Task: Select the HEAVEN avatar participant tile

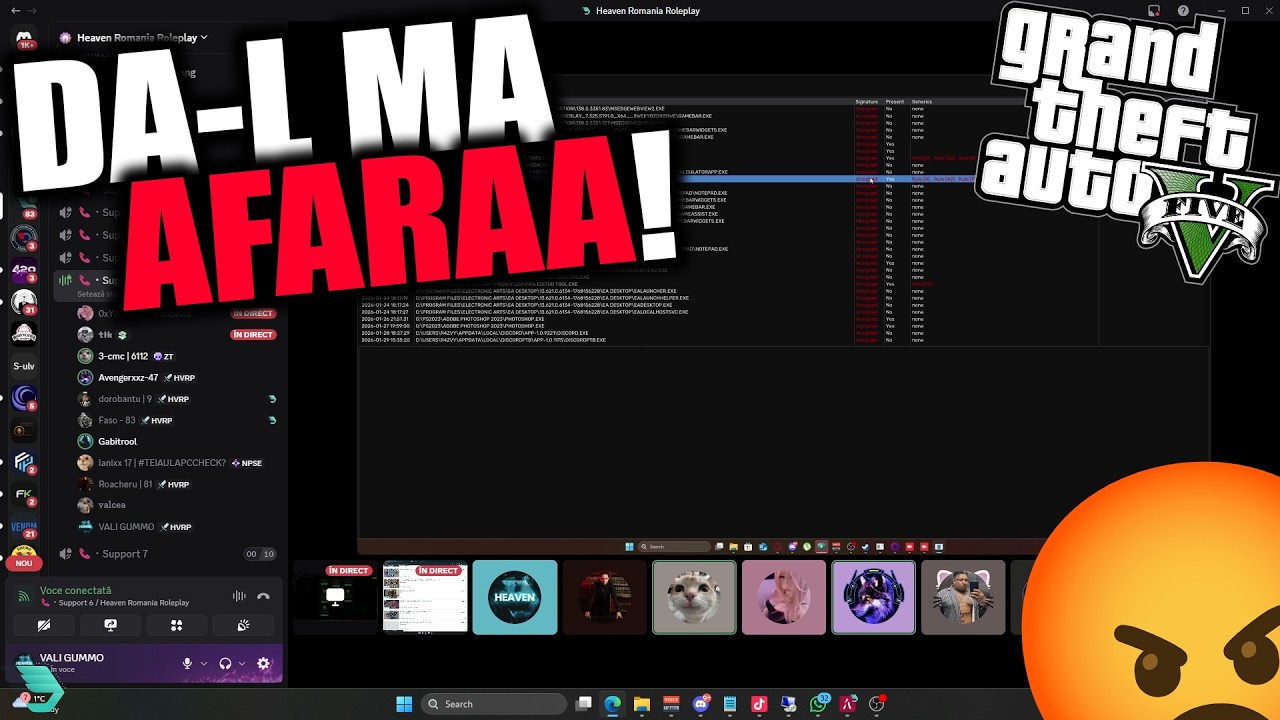Action: pos(515,597)
